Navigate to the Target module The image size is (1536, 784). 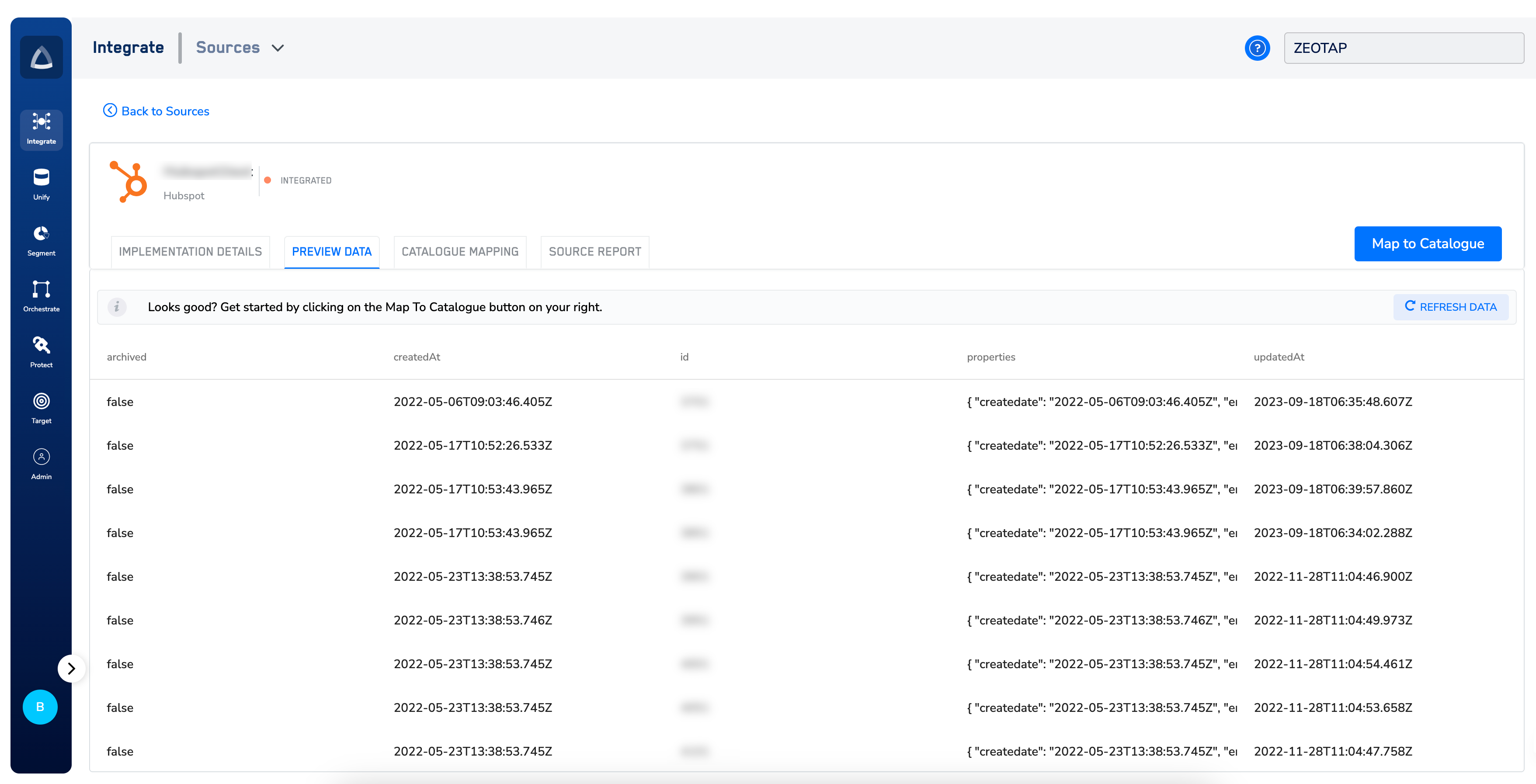[x=41, y=408]
